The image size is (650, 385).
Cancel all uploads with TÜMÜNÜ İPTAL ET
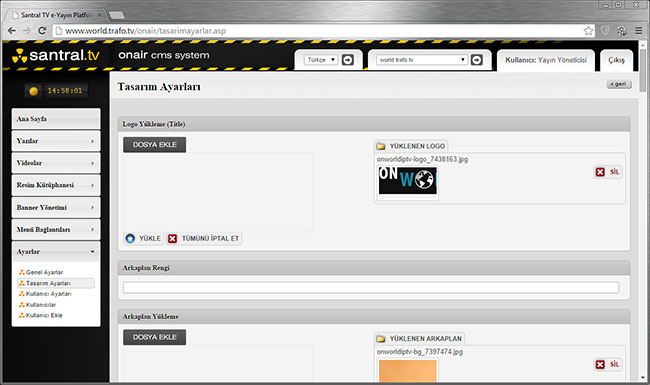click(204, 238)
